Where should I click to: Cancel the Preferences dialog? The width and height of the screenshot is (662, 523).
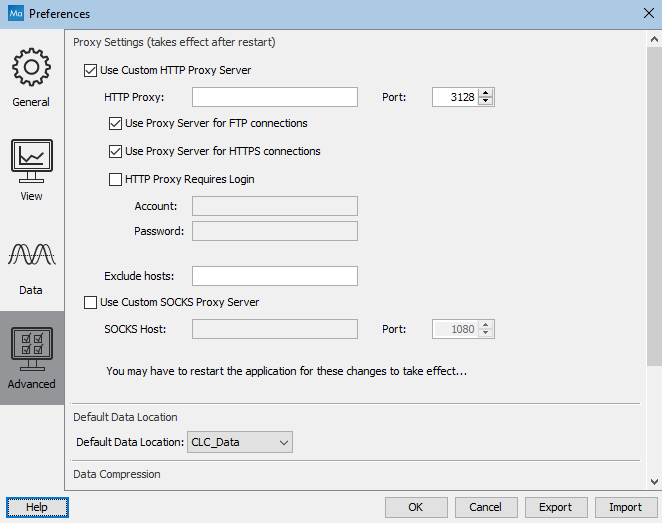pyautogui.click(x=486, y=507)
